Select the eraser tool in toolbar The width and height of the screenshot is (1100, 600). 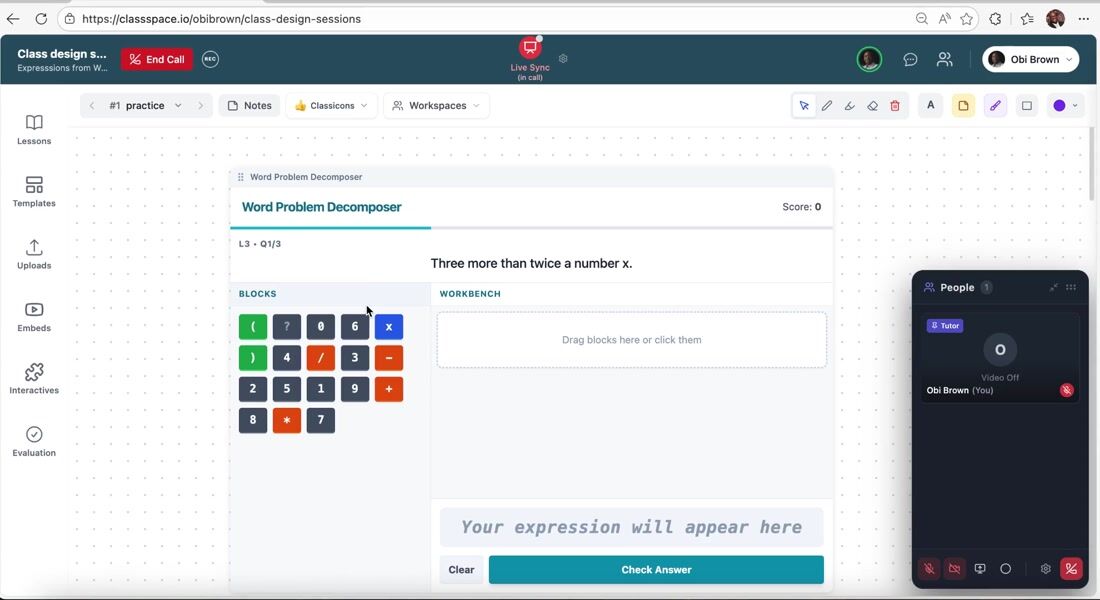pyautogui.click(x=872, y=106)
